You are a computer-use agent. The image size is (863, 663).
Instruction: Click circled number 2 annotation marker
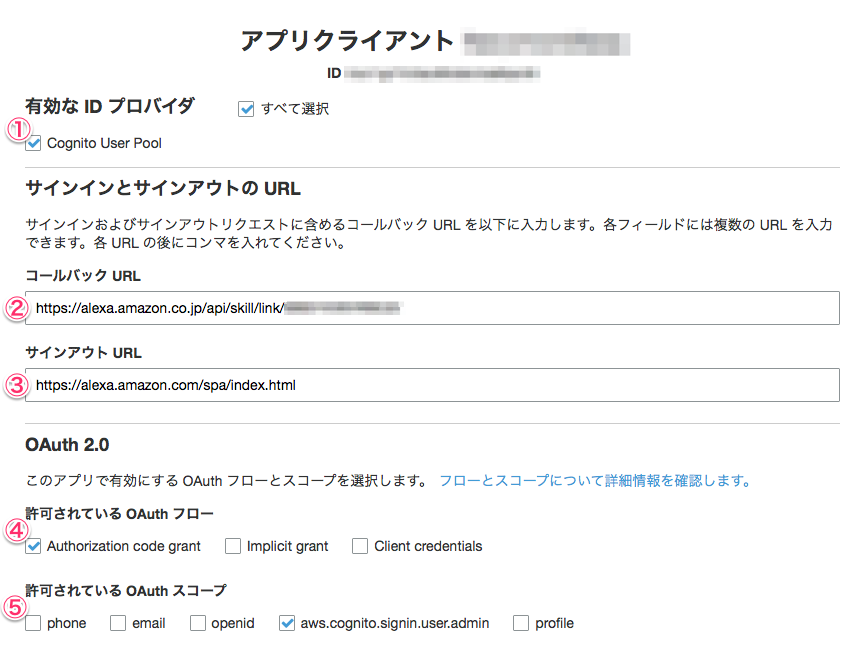click(x=17, y=308)
